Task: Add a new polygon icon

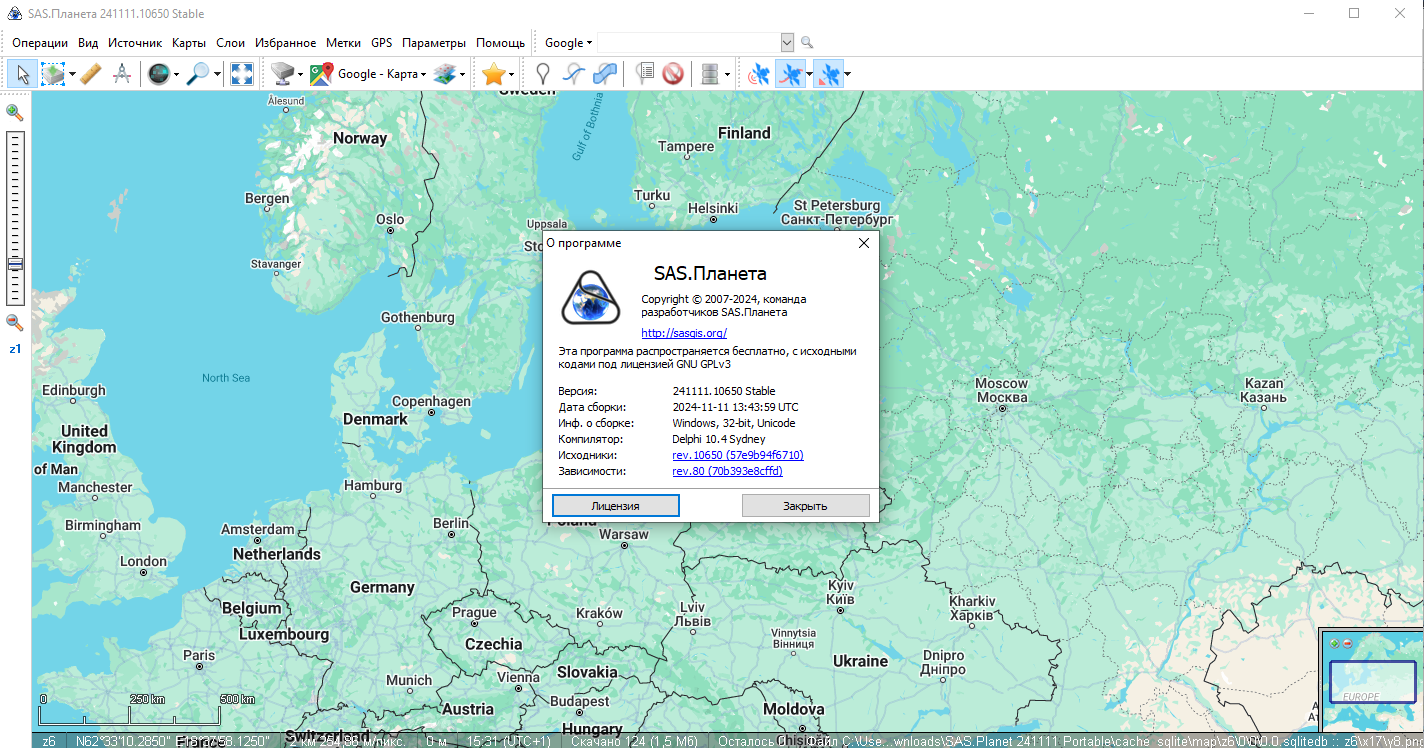Action: (603, 73)
